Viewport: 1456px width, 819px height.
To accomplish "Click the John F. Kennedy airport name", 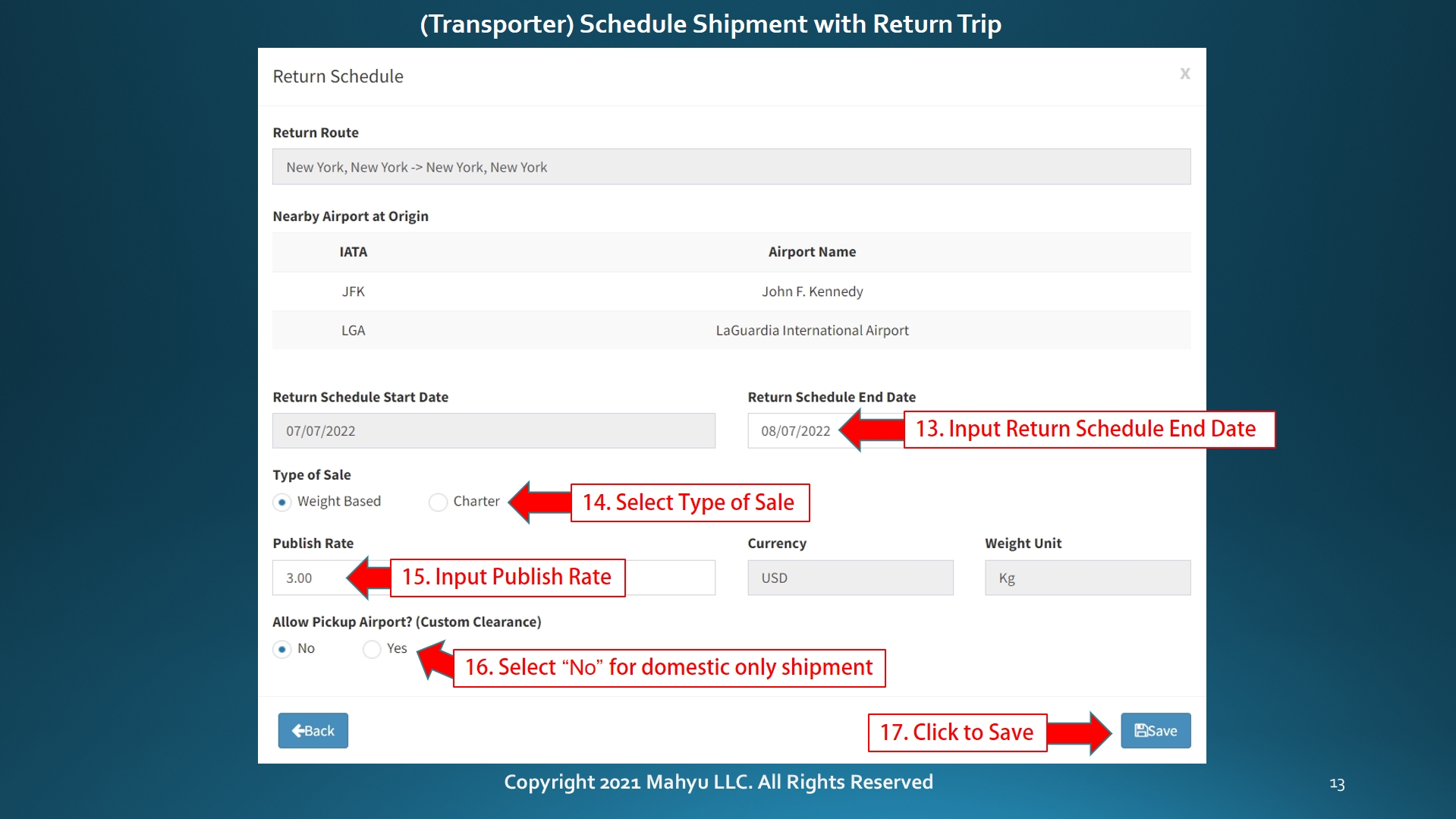I will coord(812,291).
